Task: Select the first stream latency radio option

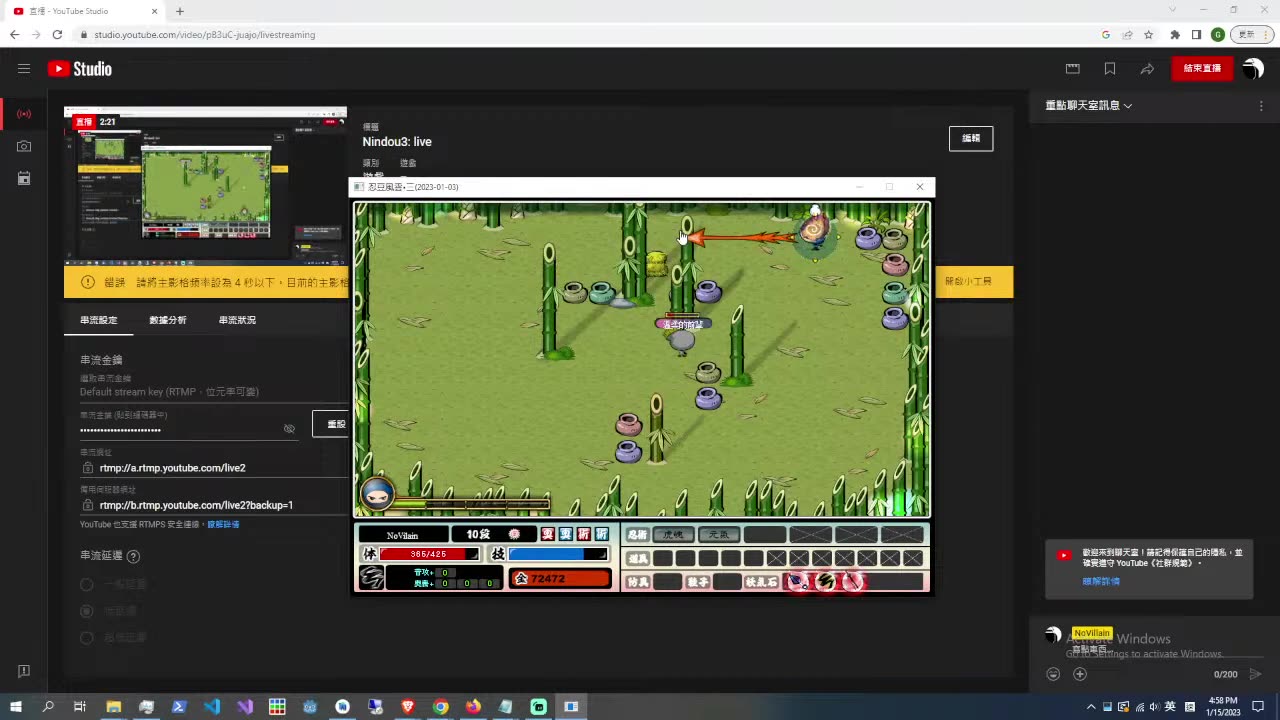Action: [87, 584]
